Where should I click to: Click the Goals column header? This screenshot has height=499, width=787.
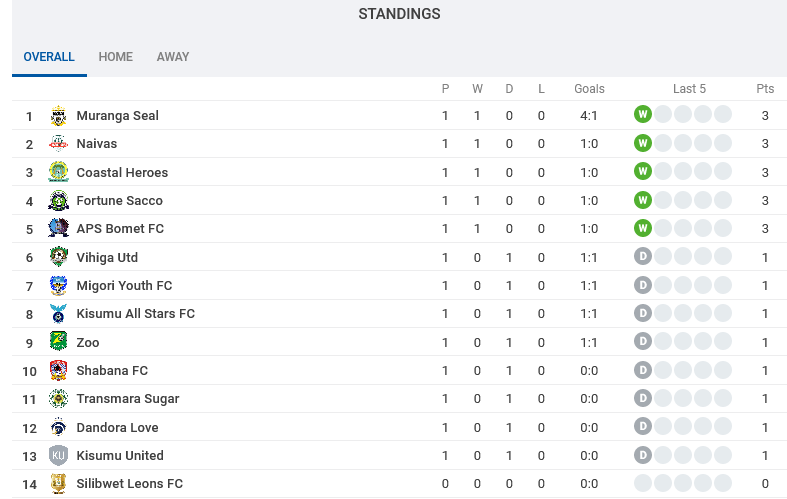click(589, 89)
